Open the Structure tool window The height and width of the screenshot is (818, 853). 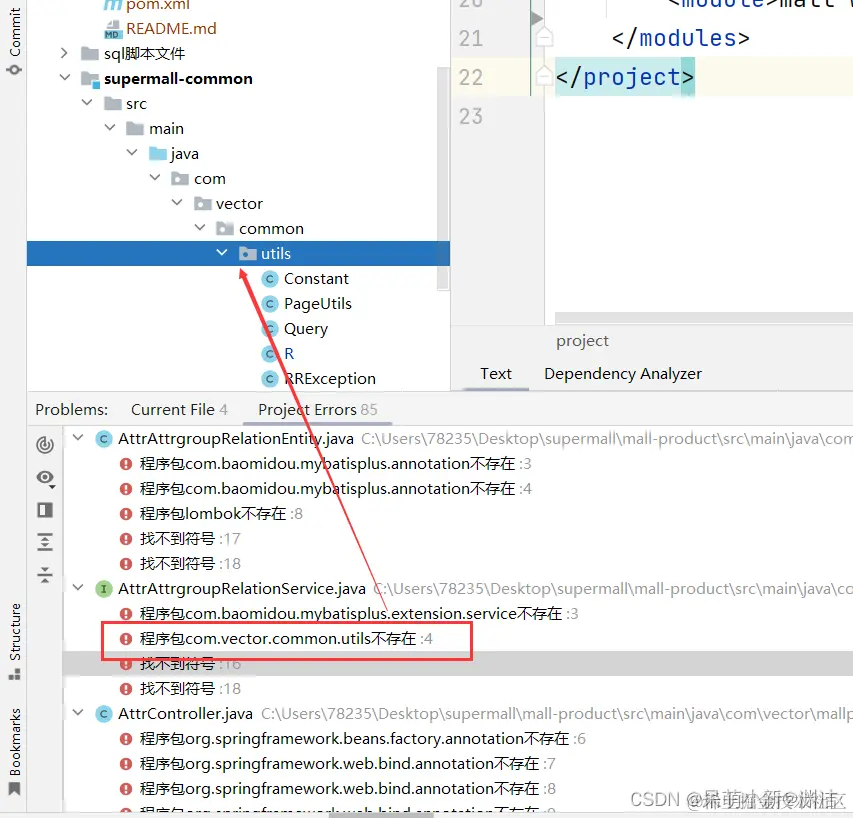[x=15, y=641]
